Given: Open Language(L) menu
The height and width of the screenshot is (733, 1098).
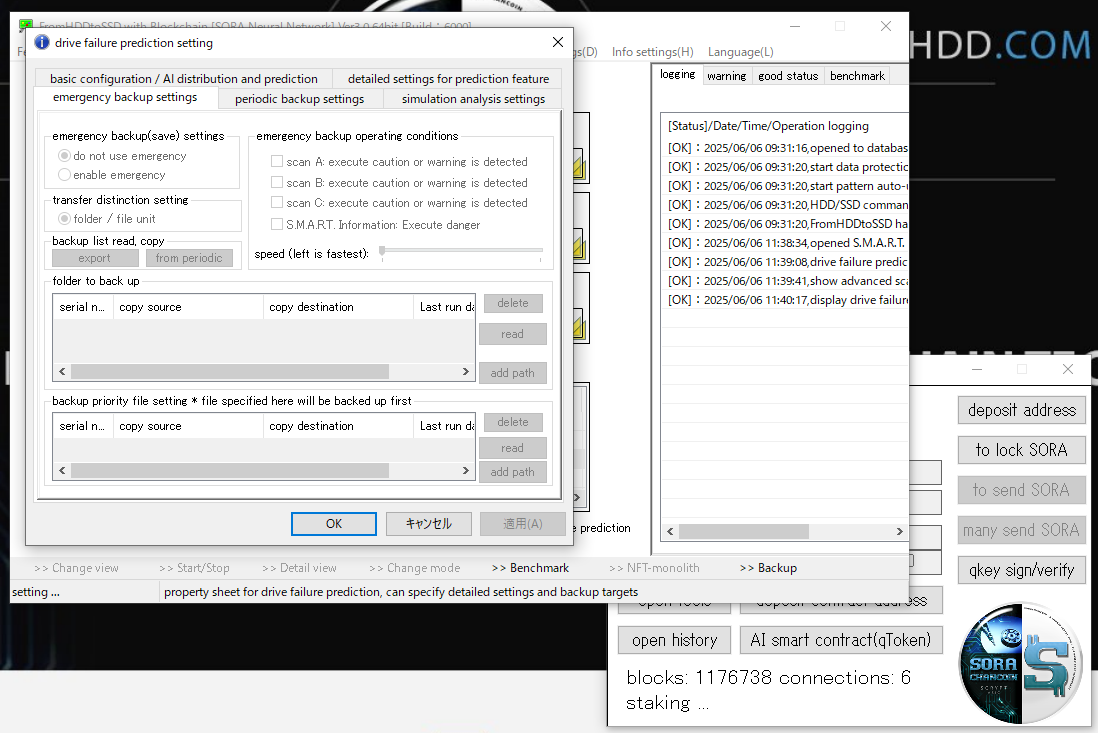Looking at the screenshot, I should pyautogui.click(x=741, y=52).
